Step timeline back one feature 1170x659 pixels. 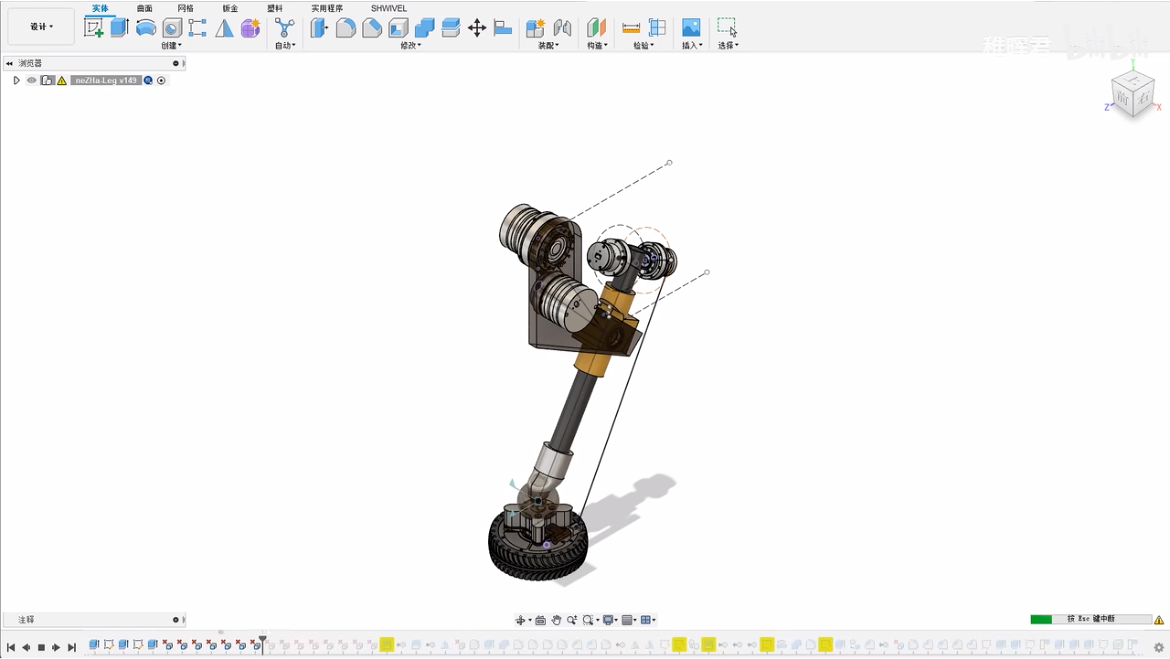26,647
